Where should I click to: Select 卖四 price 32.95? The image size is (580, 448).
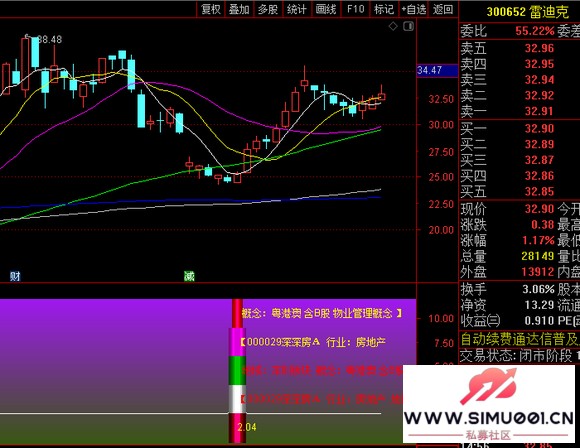point(539,64)
